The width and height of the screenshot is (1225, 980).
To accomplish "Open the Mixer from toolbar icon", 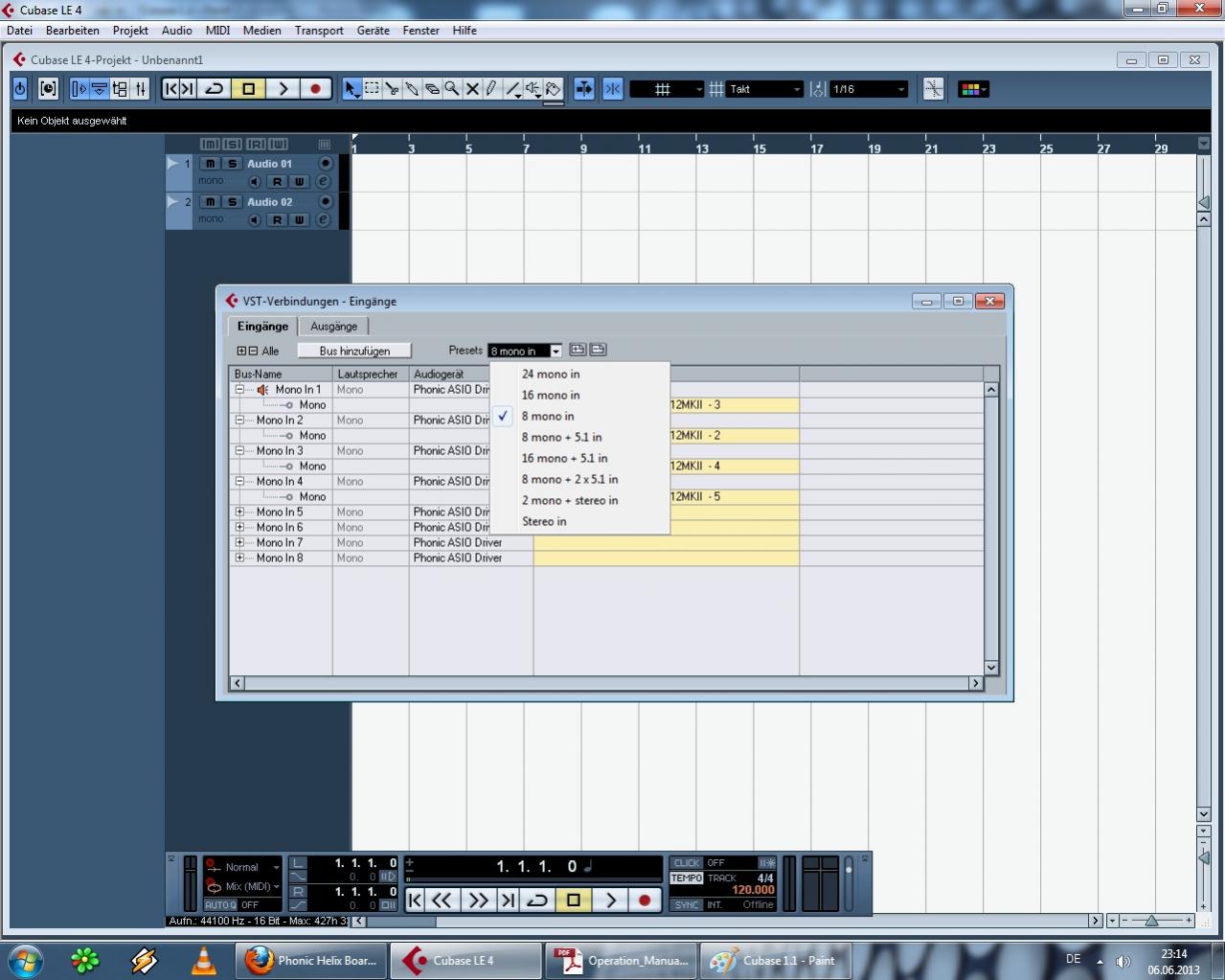I will point(141,89).
